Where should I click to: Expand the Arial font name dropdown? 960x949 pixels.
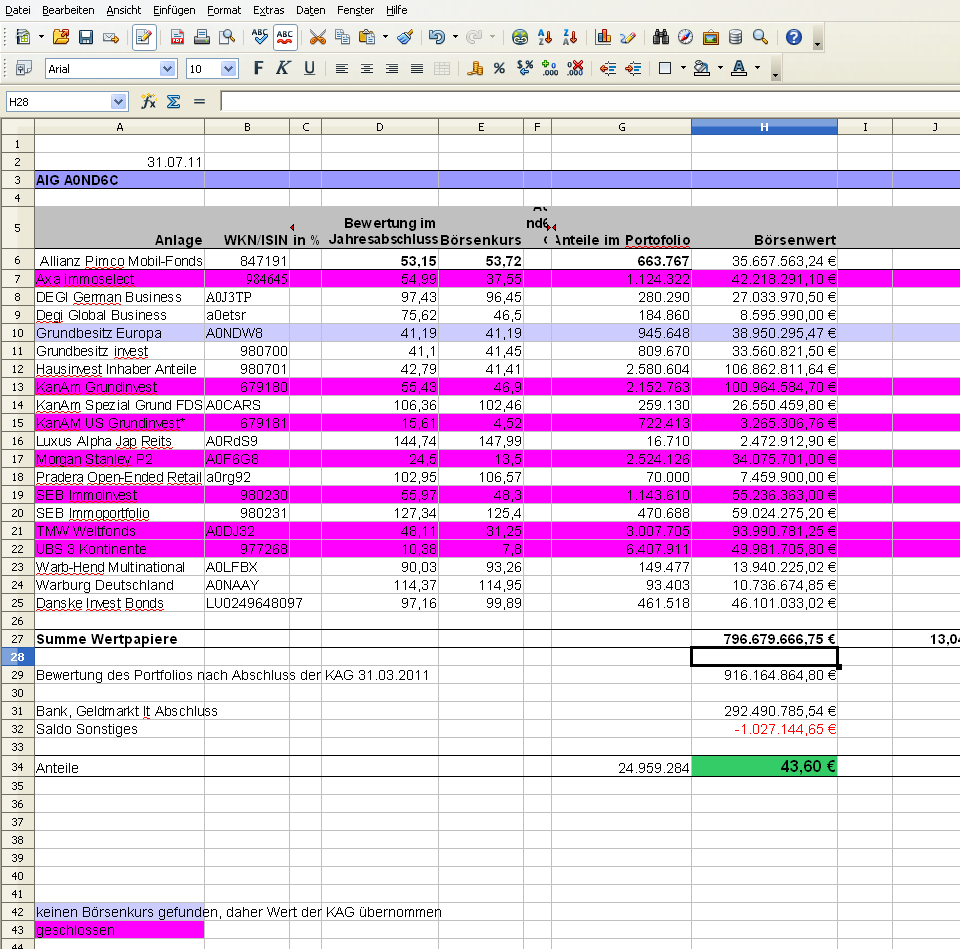click(167, 69)
